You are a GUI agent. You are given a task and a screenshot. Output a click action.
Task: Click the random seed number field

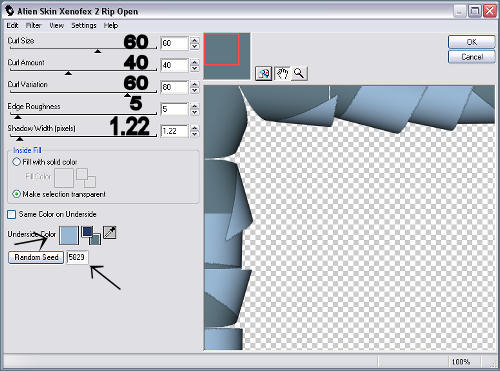[x=77, y=257]
